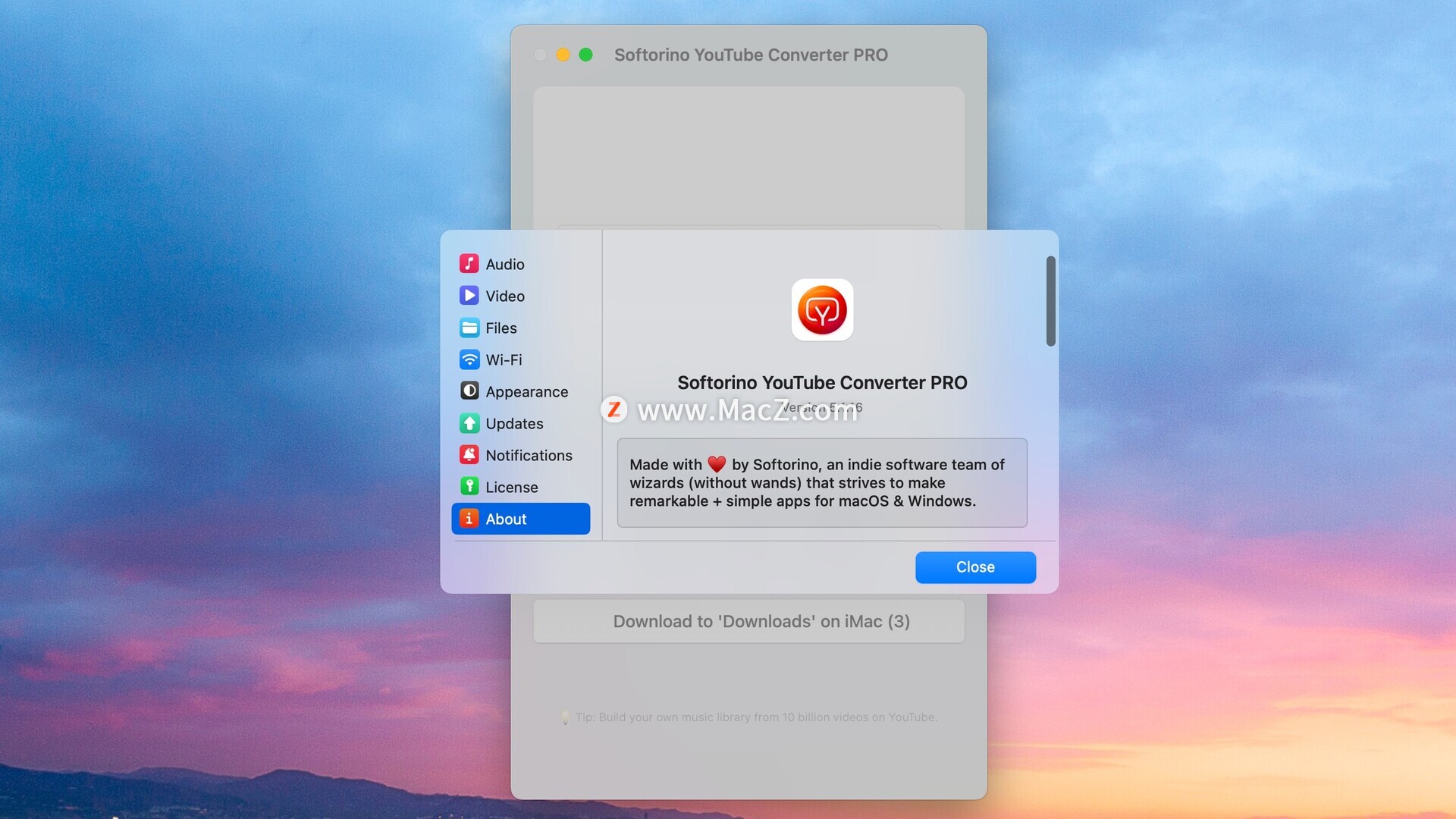
Task: Click the About info icon
Action: (469, 519)
